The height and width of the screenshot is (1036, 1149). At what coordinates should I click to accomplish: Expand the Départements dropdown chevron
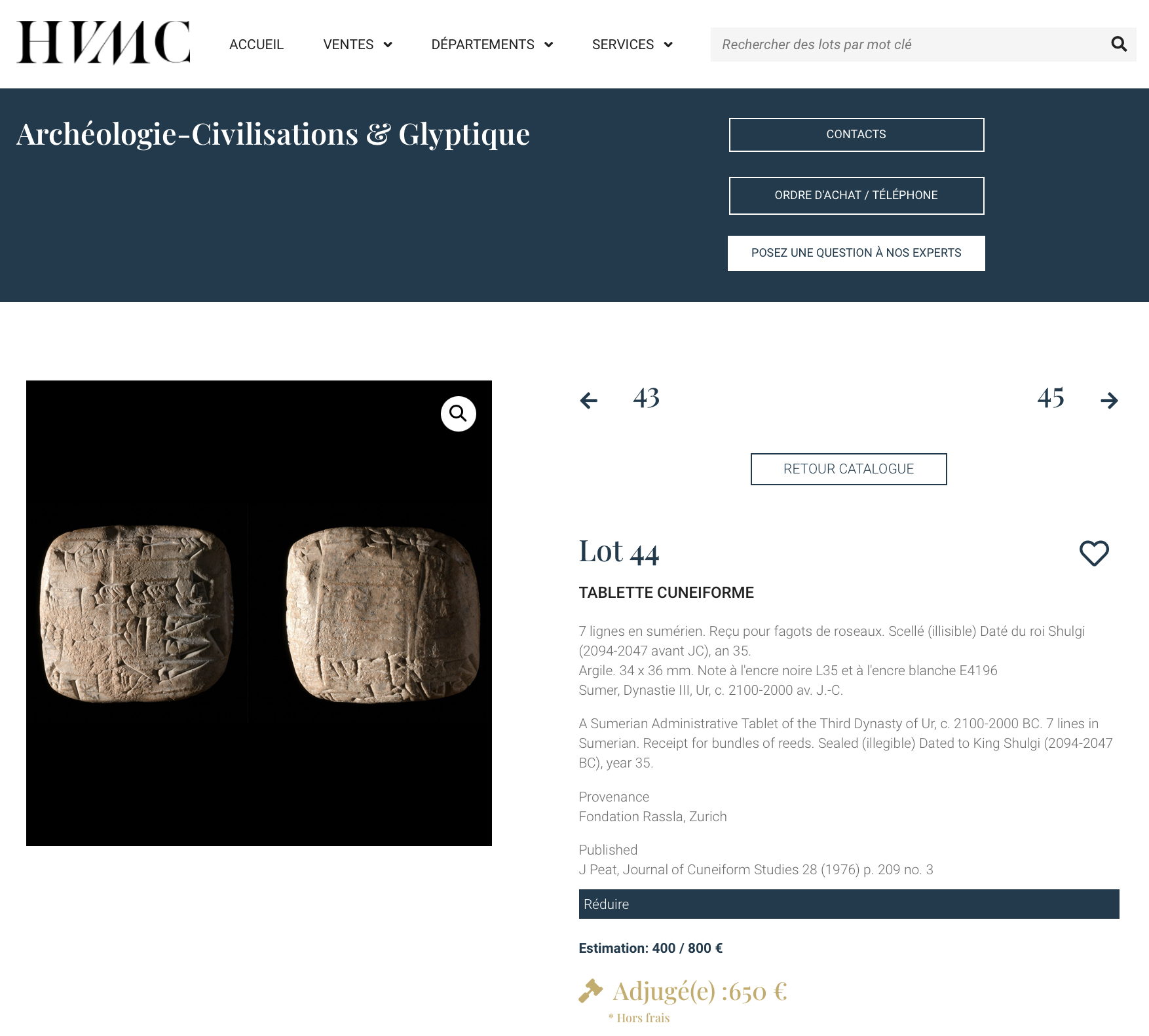[x=549, y=45]
